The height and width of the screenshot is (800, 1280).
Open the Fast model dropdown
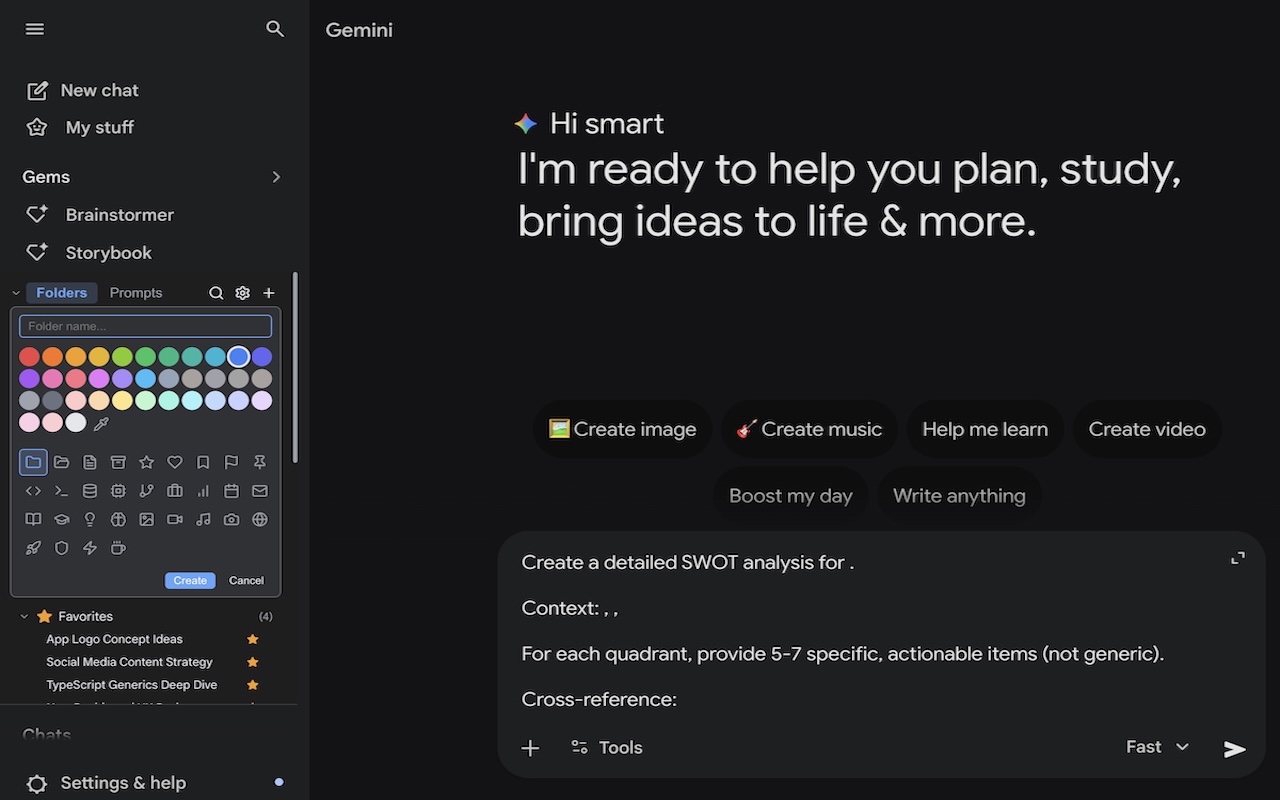(x=1157, y=747)
